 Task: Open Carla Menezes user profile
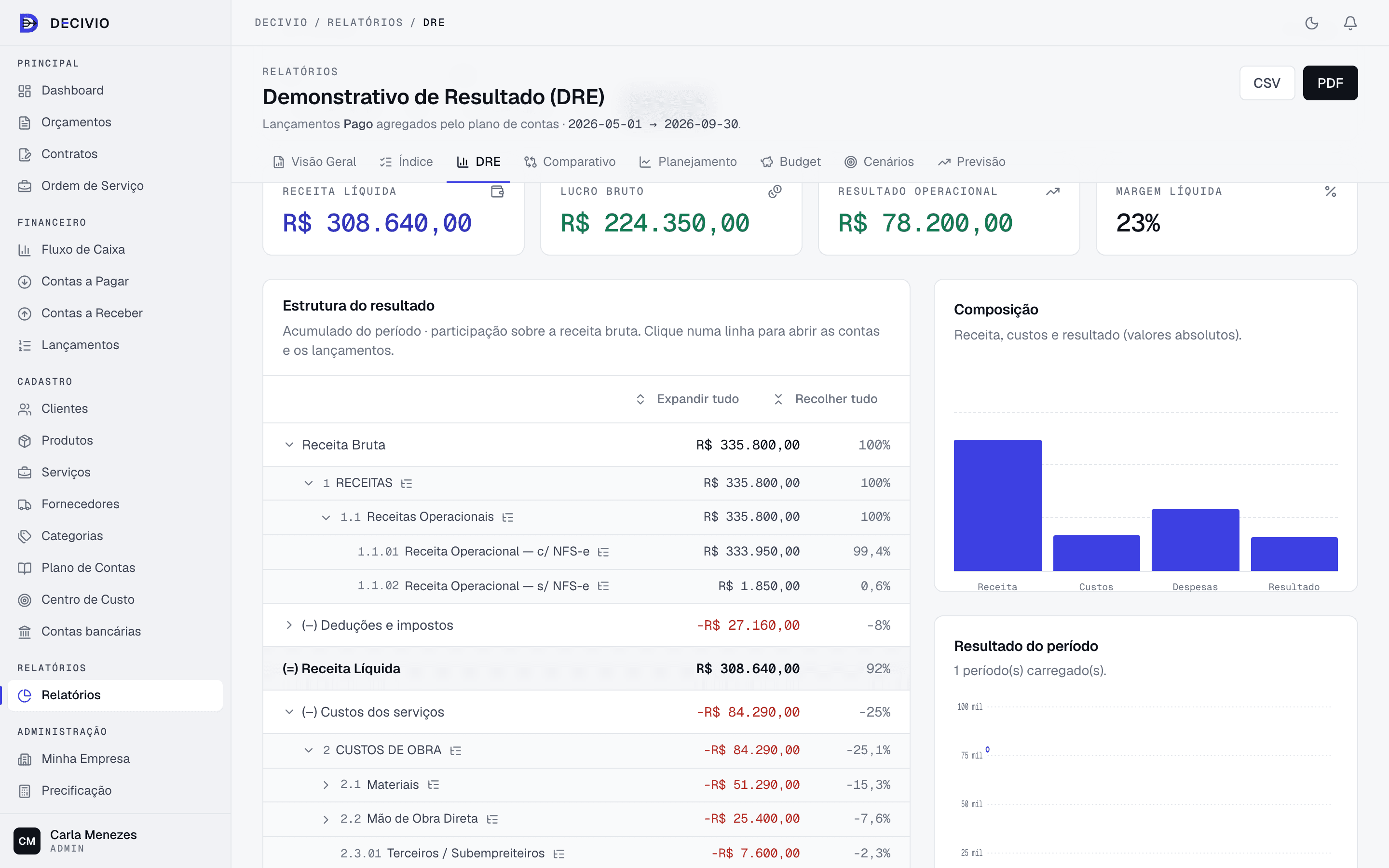click(x=115, y=841)
